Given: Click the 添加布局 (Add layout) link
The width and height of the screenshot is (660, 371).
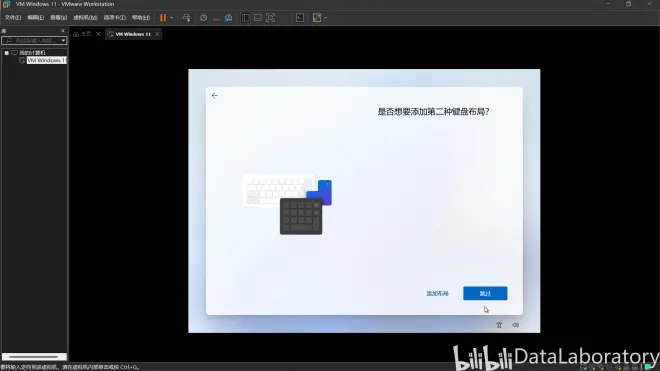Looking at the screenshot, I should (437, 294).
